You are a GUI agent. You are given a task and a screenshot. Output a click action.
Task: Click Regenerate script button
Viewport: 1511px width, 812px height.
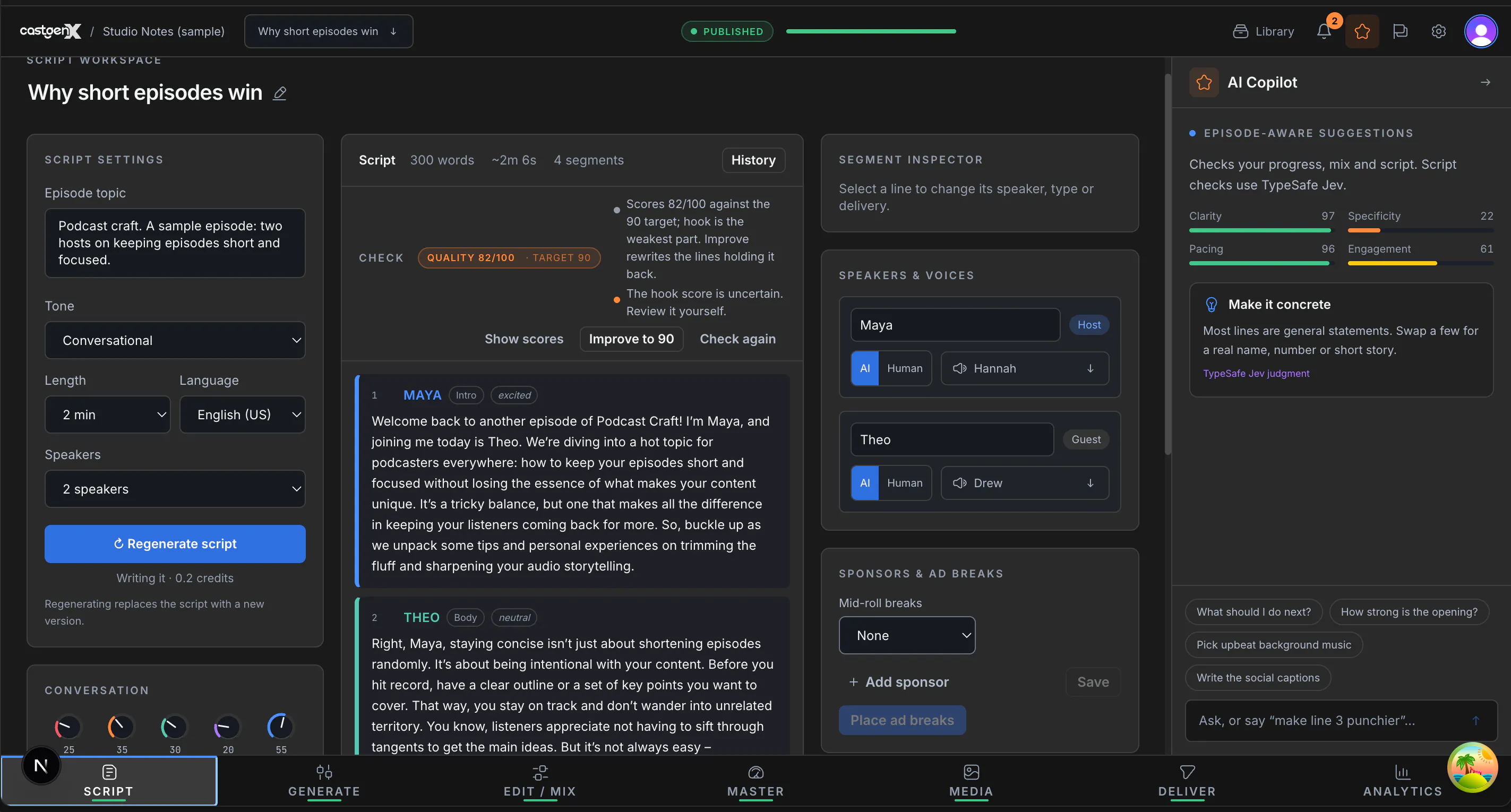click(175, 544)
